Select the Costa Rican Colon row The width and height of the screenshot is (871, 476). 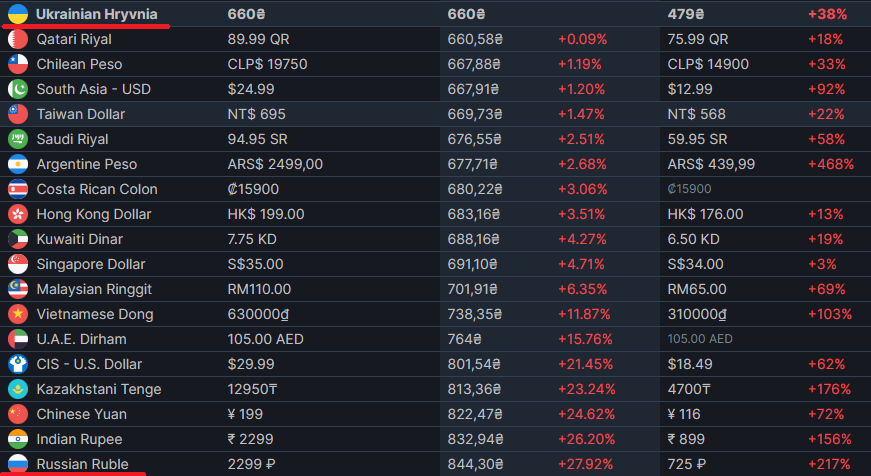point(436,189)
